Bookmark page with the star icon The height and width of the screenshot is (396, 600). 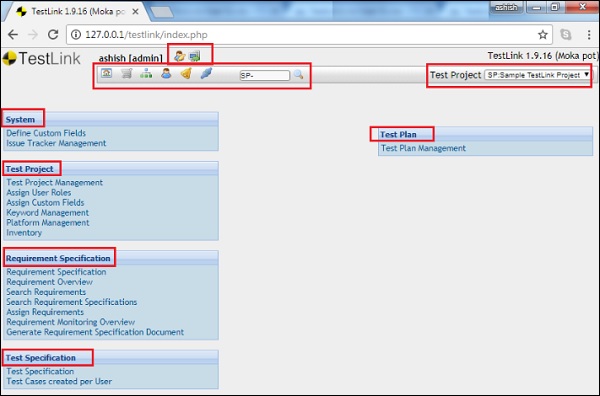click(x=543, y=35)
